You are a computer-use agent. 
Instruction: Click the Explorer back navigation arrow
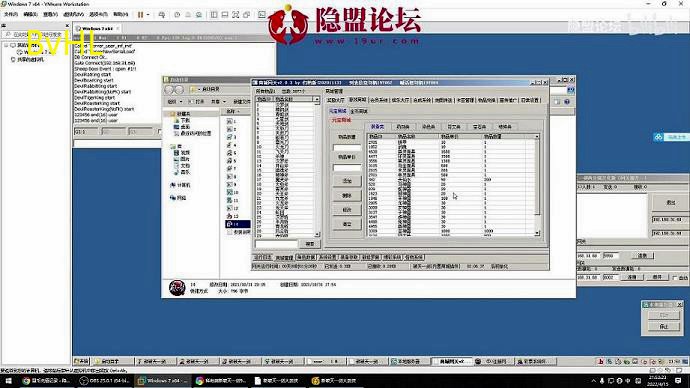pos(169,90)
